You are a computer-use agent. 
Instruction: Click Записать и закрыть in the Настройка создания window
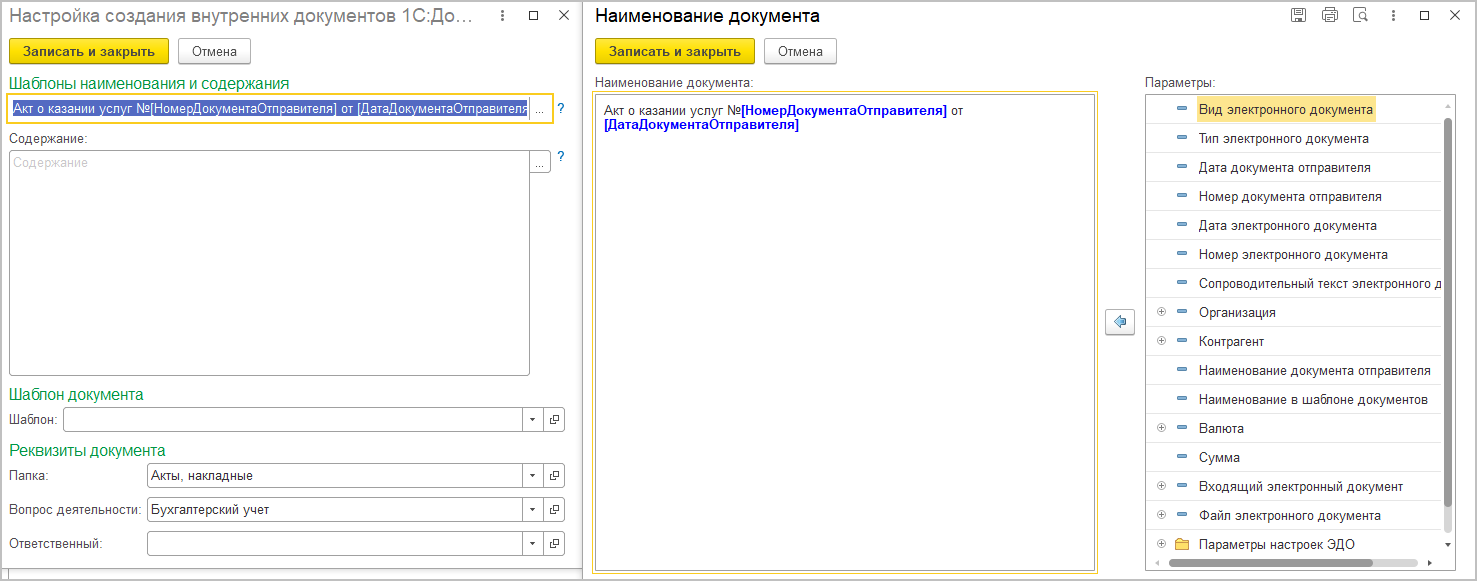pos(89,51)
